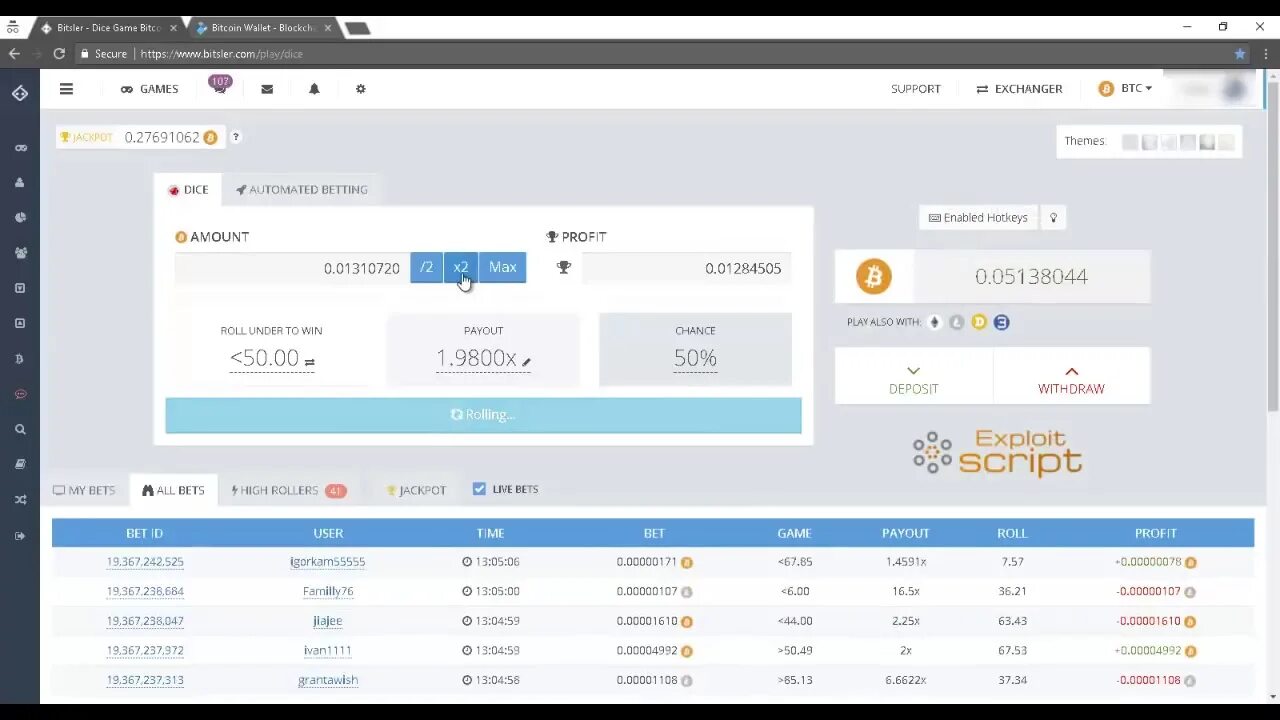Double the bet with x2 button

pos(461,267)
